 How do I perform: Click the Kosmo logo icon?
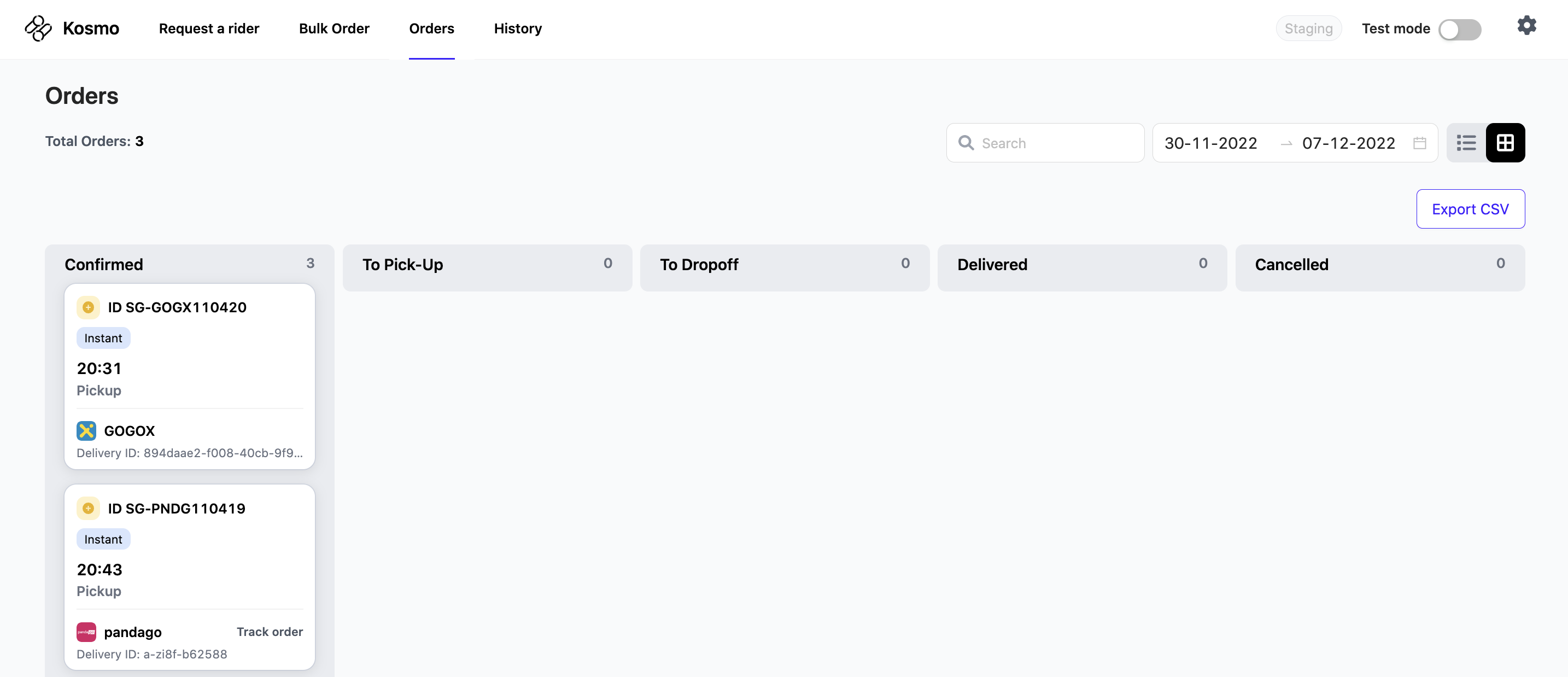(x=38, y=28)
